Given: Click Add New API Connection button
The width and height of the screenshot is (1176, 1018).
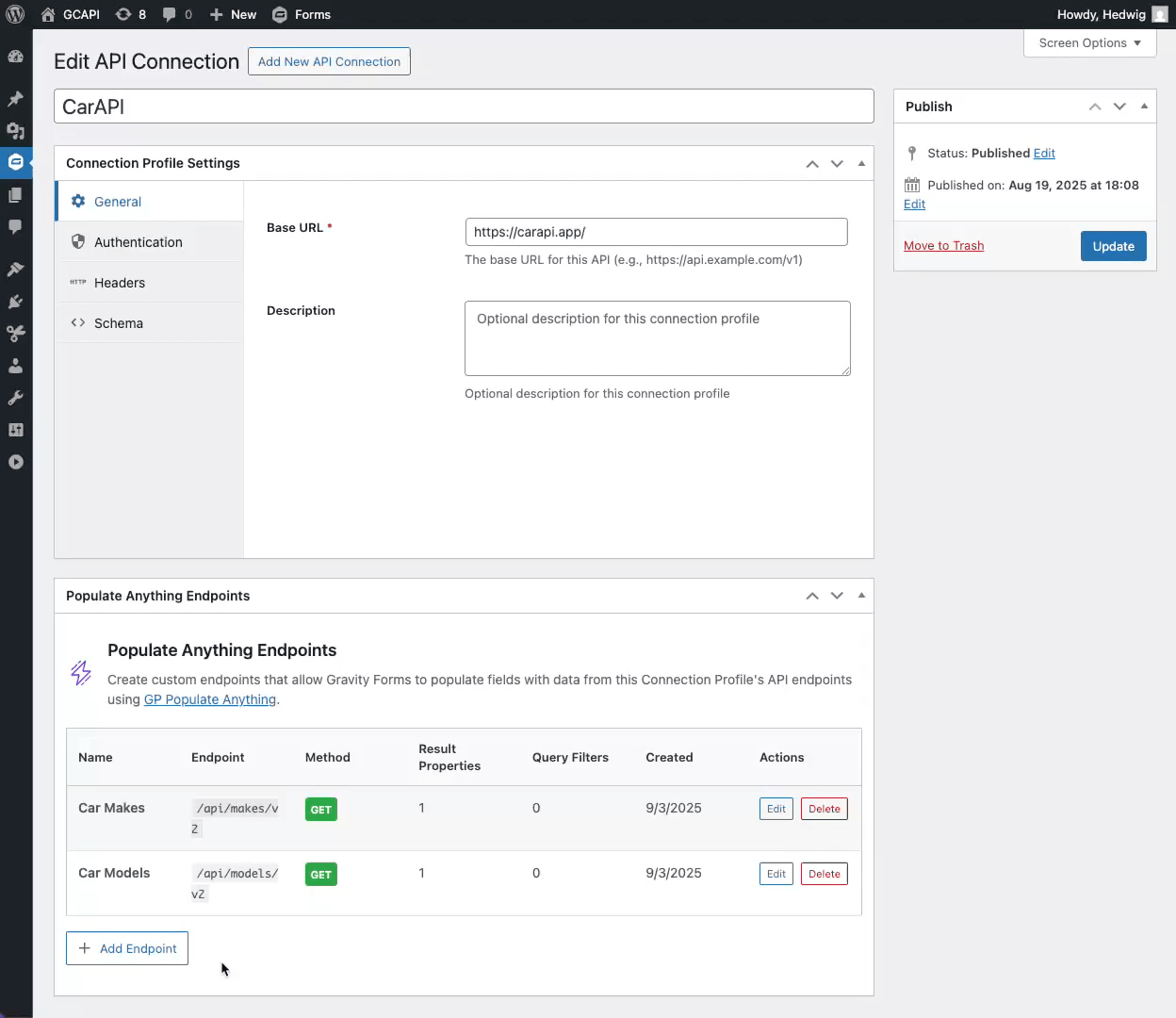Looking at the screenshot, I should 329,61.
